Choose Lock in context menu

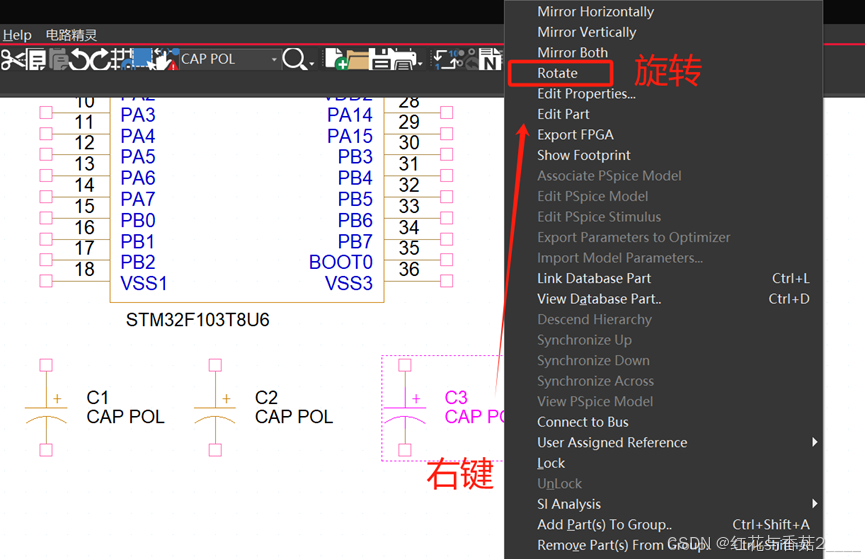tap(551, 463)
